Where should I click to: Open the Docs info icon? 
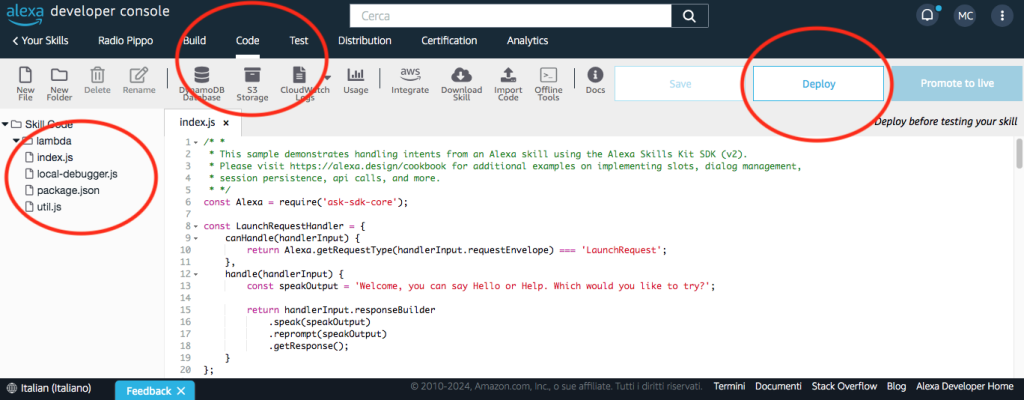point(595,76)
